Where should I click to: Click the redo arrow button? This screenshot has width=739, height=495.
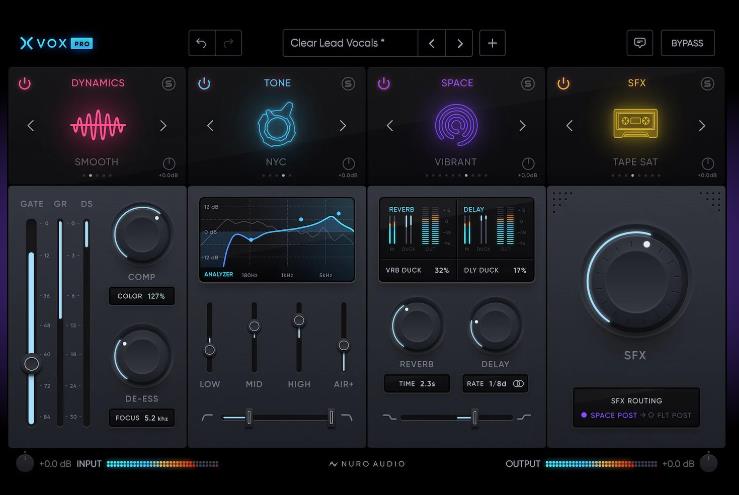click(x=229, y=43)
